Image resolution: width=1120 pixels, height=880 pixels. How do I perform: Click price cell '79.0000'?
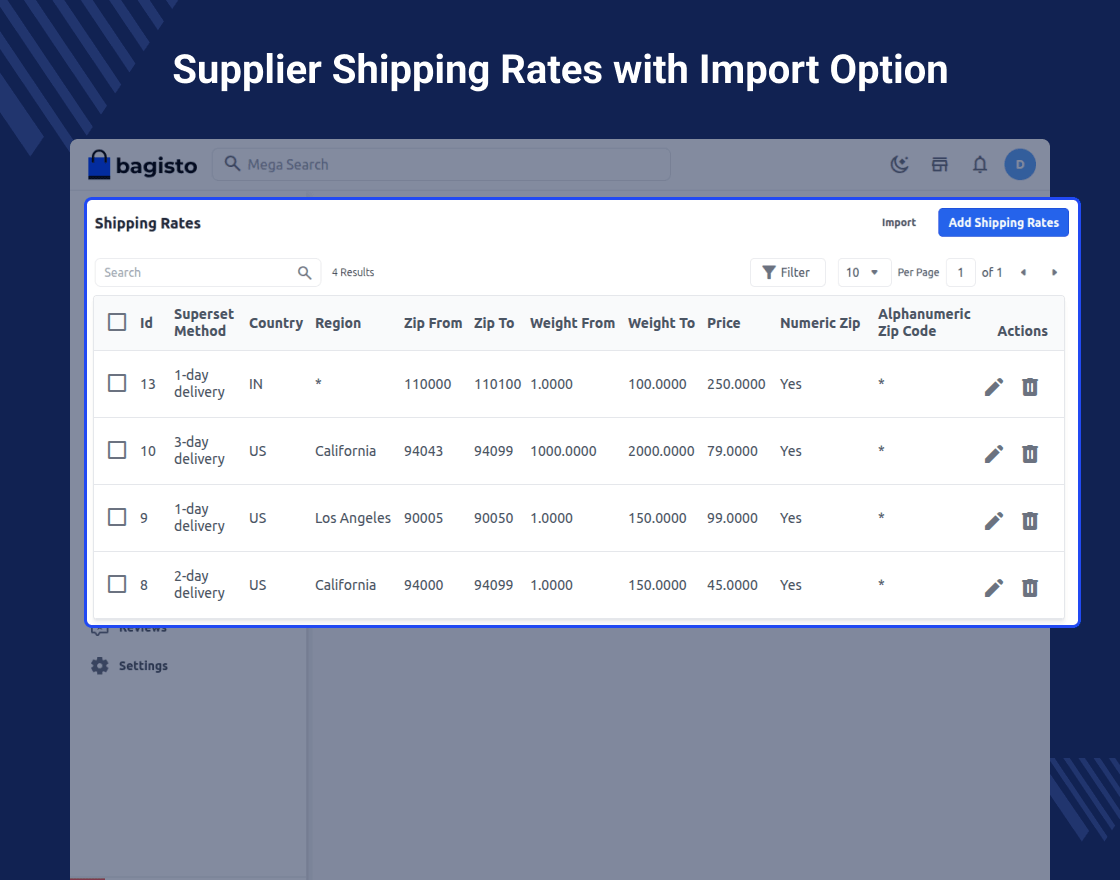click(732, 451)
